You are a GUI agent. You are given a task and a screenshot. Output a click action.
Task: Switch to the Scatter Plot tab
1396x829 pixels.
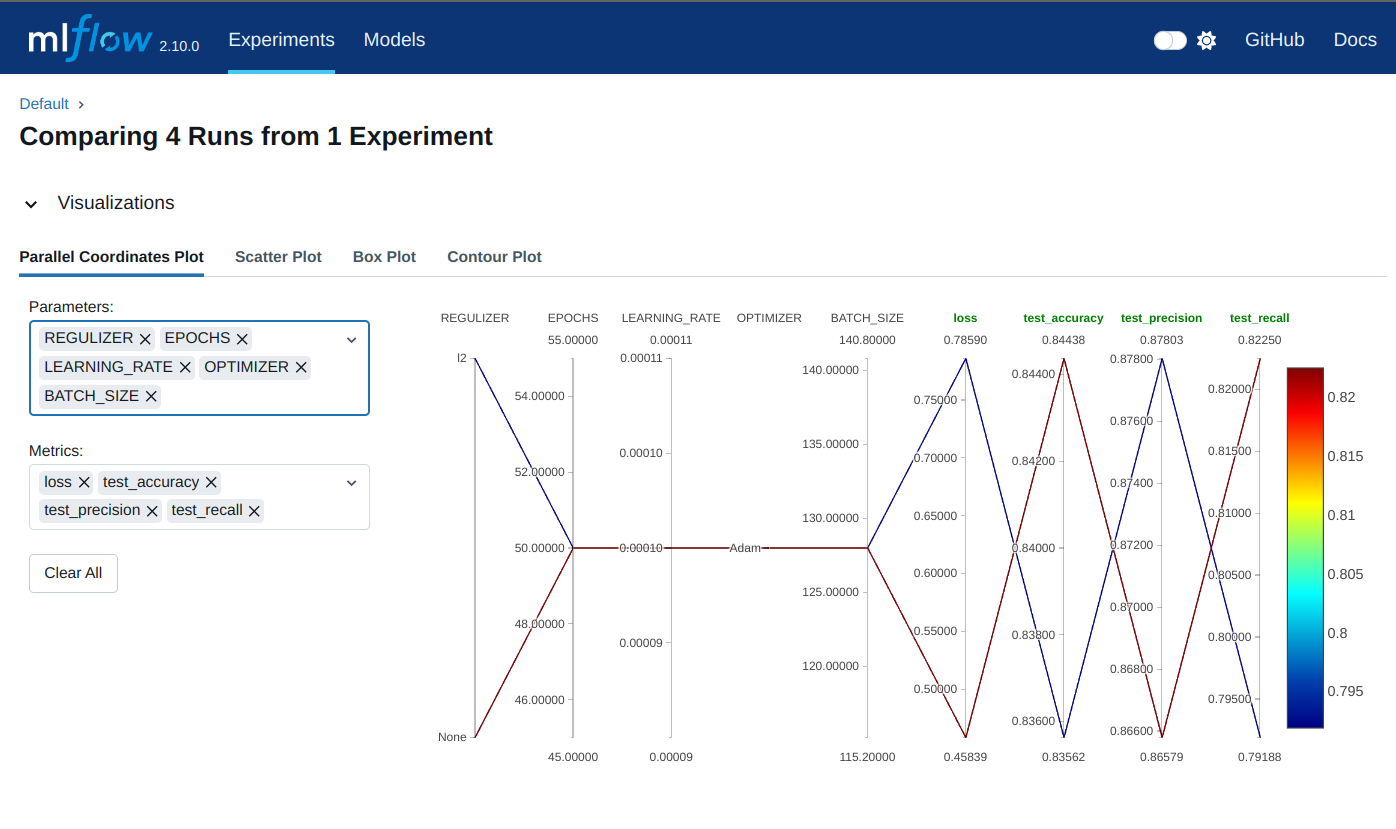click(278, 257)
